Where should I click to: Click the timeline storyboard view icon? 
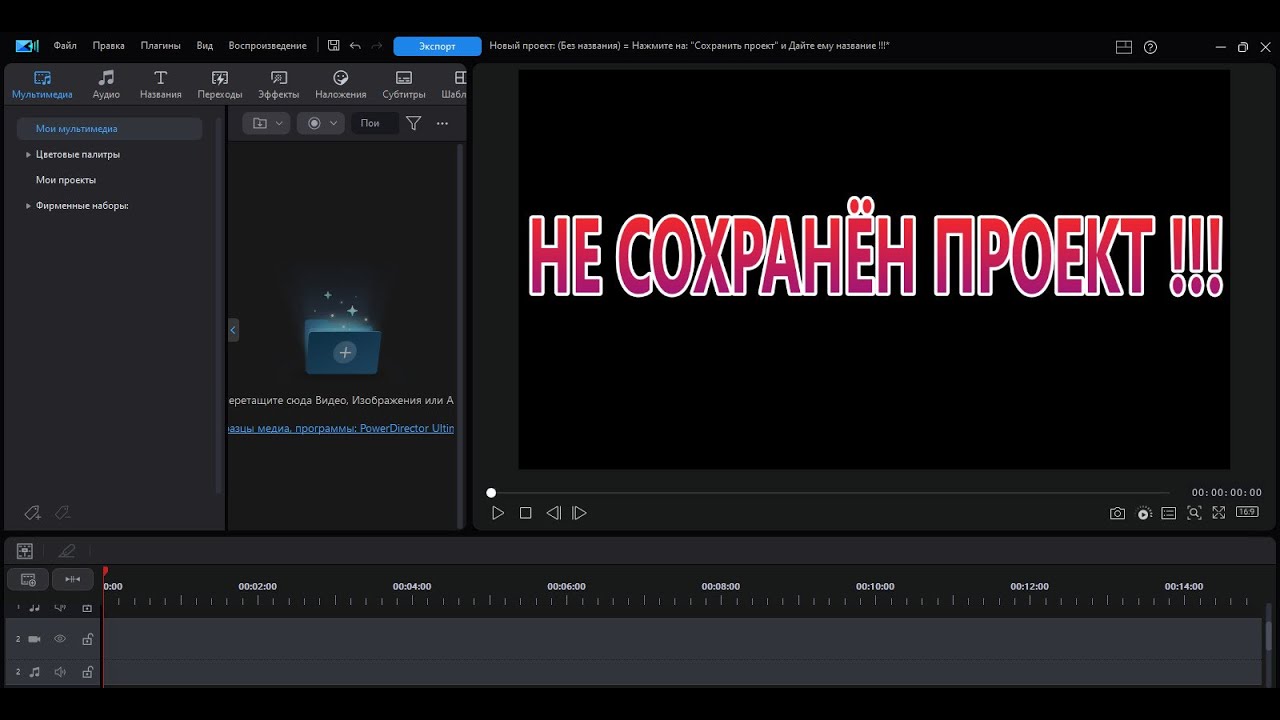pos(25,551)
